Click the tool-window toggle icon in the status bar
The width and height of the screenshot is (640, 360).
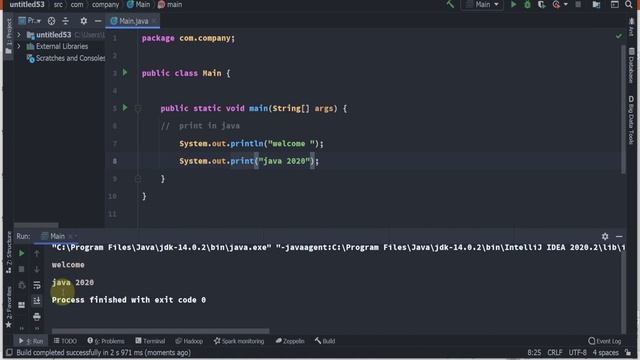pyautogui.click(x=9, y=352)
